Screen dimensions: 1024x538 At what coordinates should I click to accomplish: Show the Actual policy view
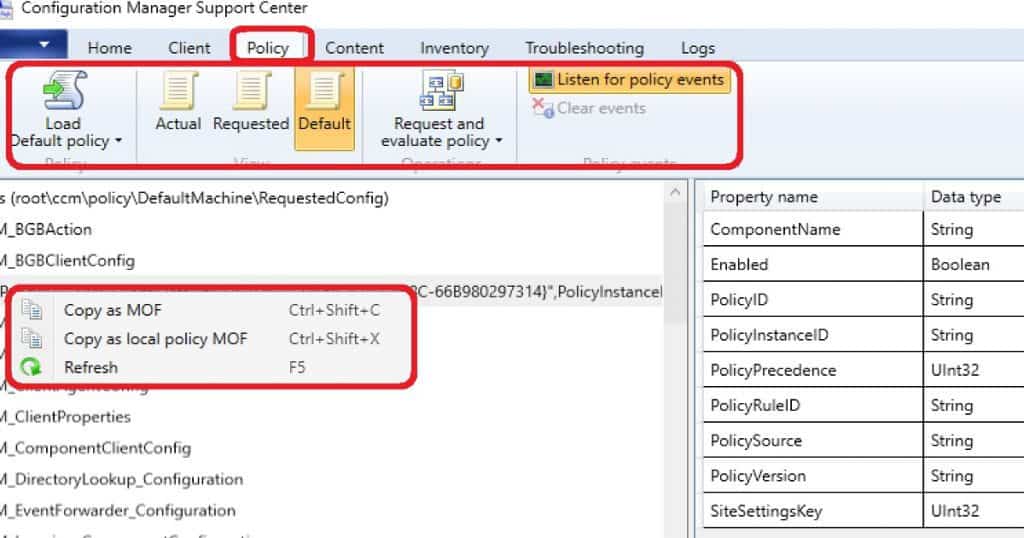(178, 103)
